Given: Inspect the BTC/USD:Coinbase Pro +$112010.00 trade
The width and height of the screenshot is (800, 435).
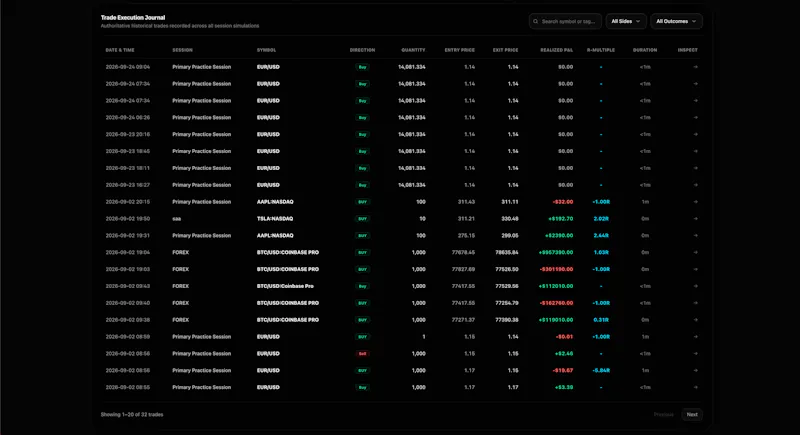Looking at the screenshot, I should [x=695, y=286].
